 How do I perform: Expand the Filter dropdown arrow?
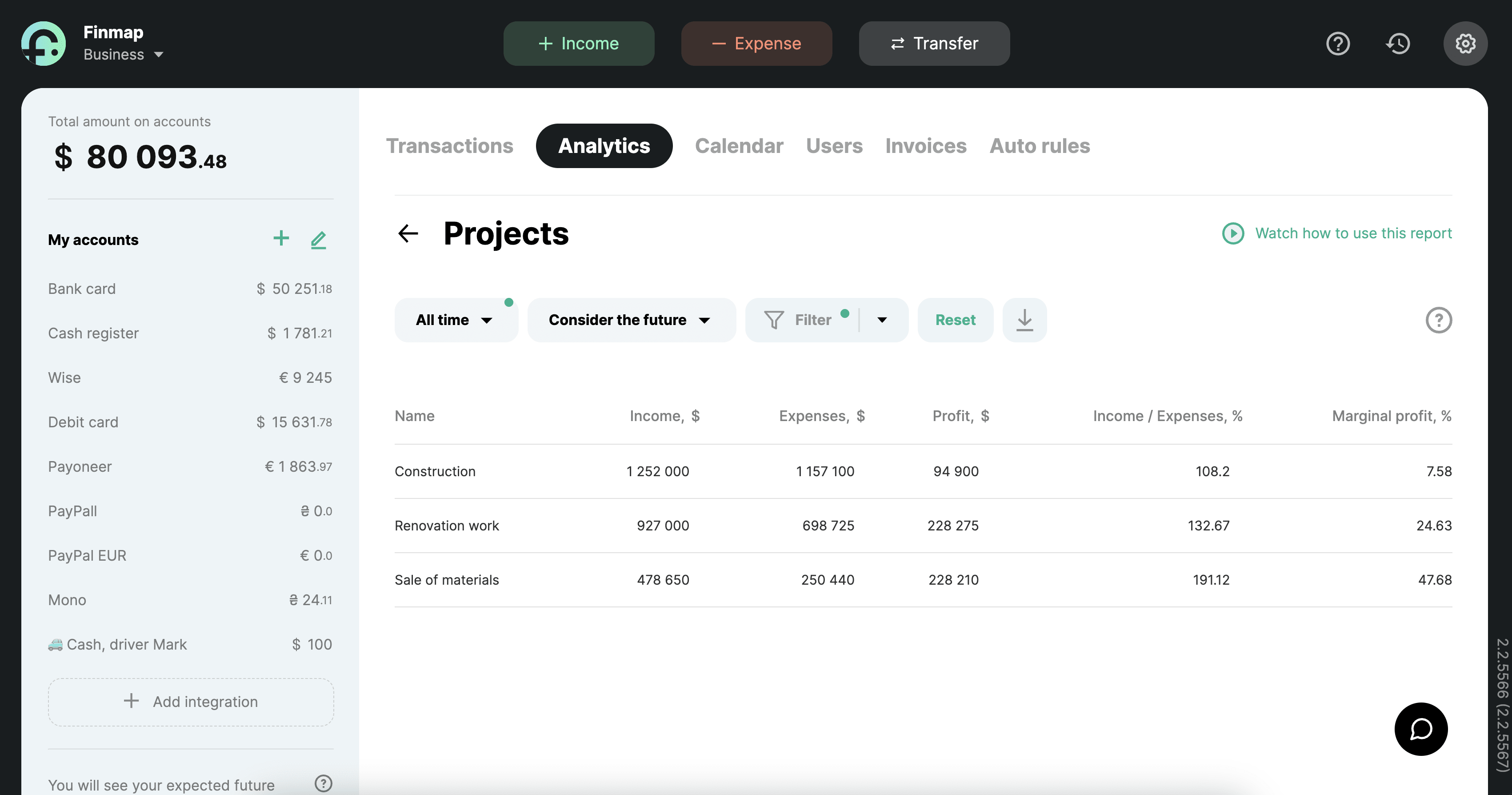click(882, 320)
